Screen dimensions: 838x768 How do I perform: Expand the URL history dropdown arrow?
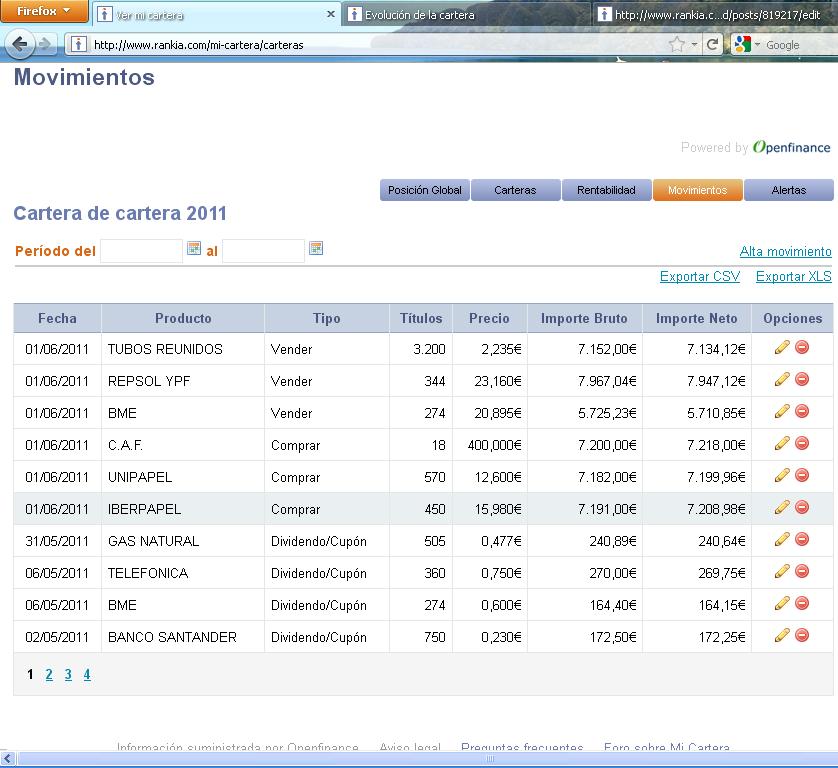pyautogui.click(x=694, y=45)
